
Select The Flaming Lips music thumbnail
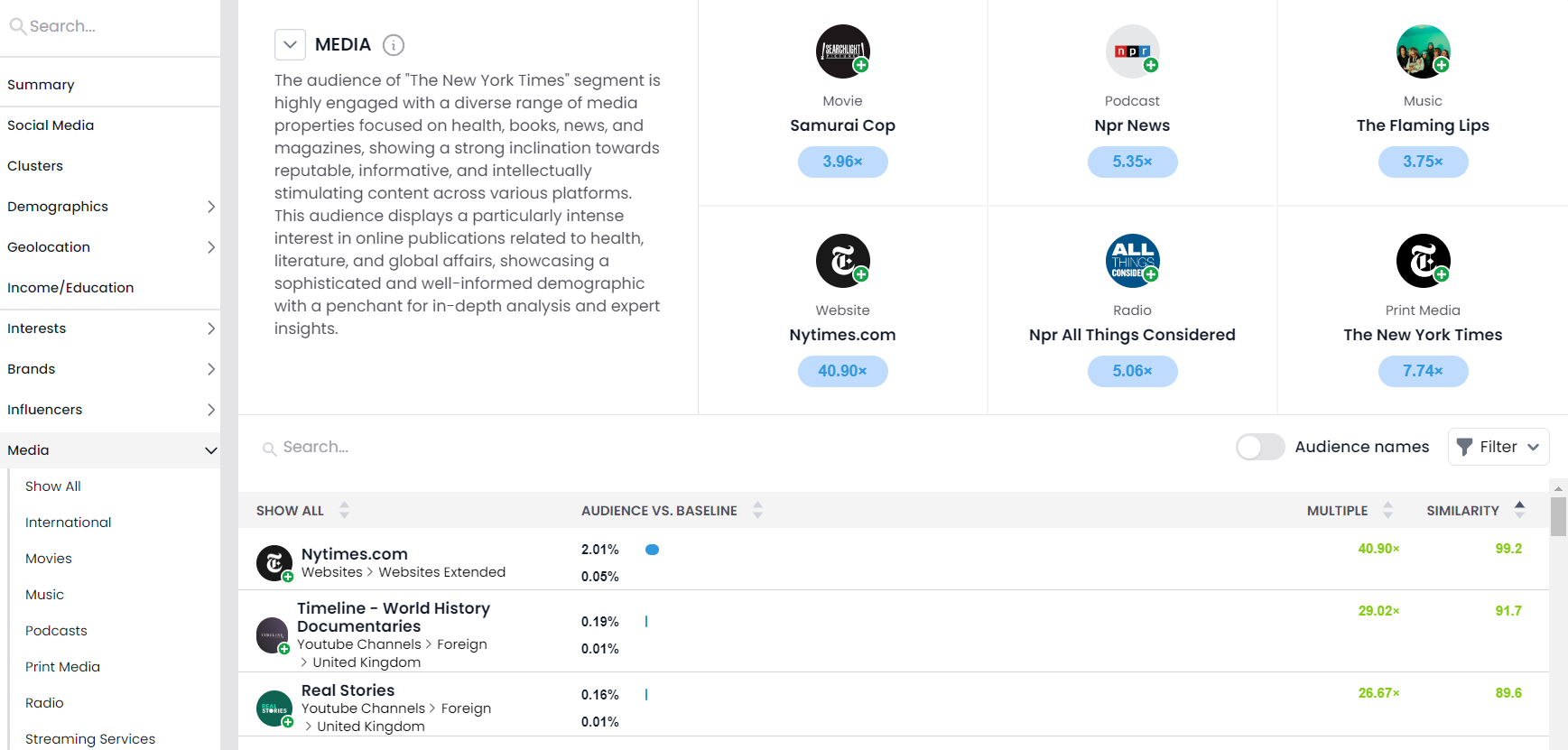[1423, 51]
